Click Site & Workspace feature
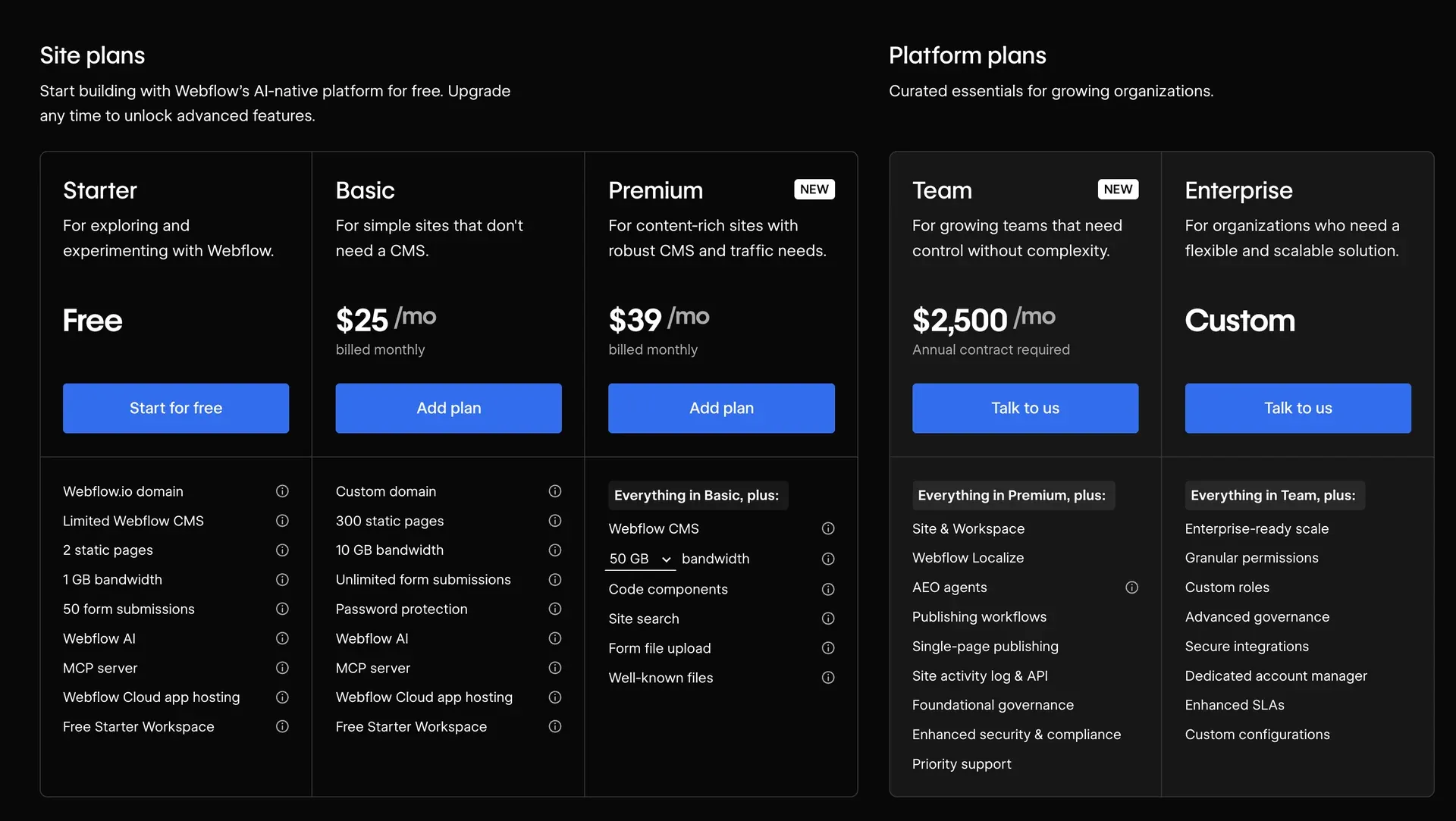The height and width of the screenshot is (821, 1456). pyautogui.click(x=968, y=528)
